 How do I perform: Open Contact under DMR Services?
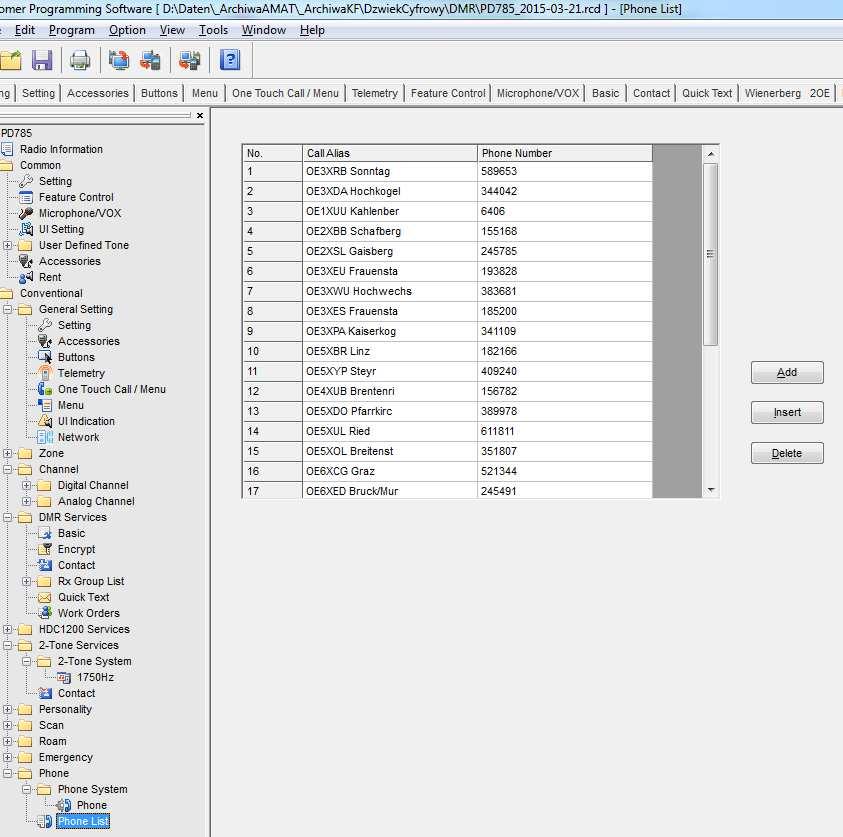[x=76, y=565]
